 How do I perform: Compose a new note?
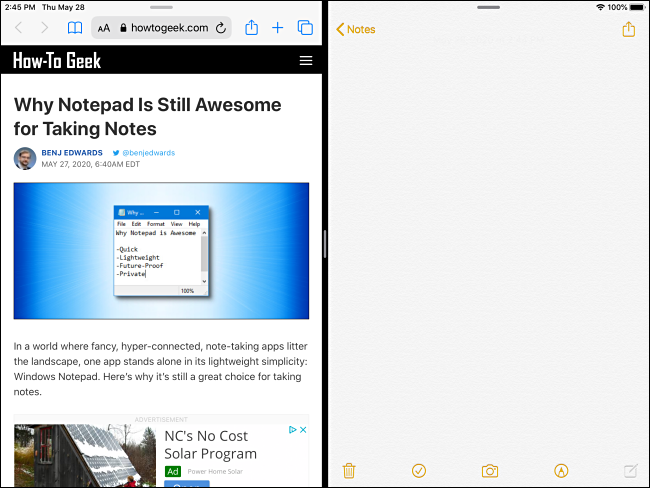point(631,471)
